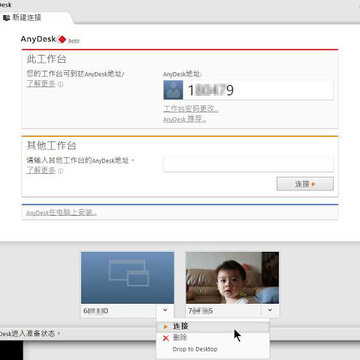Click the user avatar beside AnyDesk address
The image size is (360, 360).
coord(173,90)
